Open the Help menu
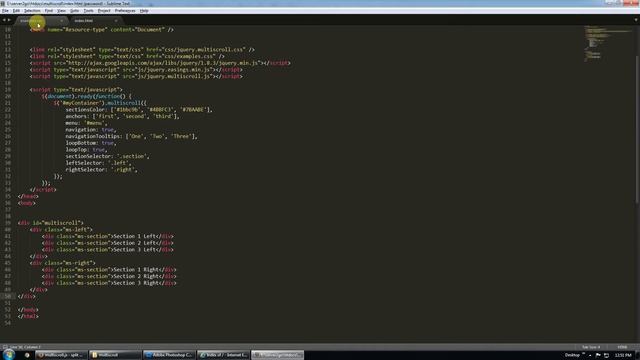640x360 pixels. point(144,11)
